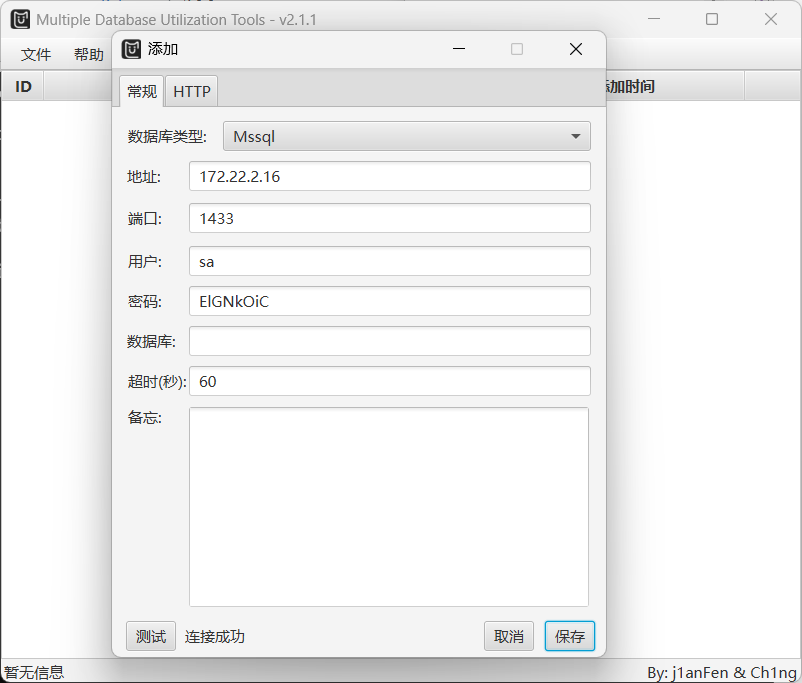Viewport: 802px width, 683px height.
Task: Click the 保存 button
Action: (570, 636)
